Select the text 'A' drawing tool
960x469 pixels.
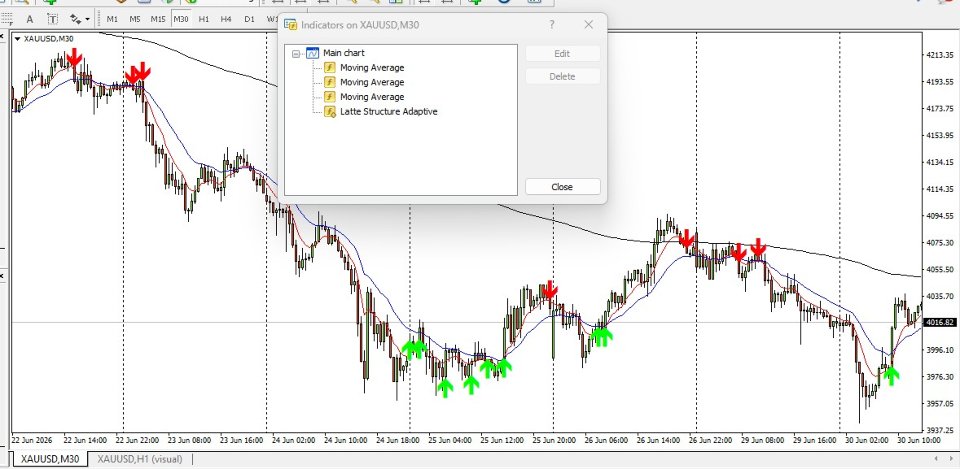point(29,19)
